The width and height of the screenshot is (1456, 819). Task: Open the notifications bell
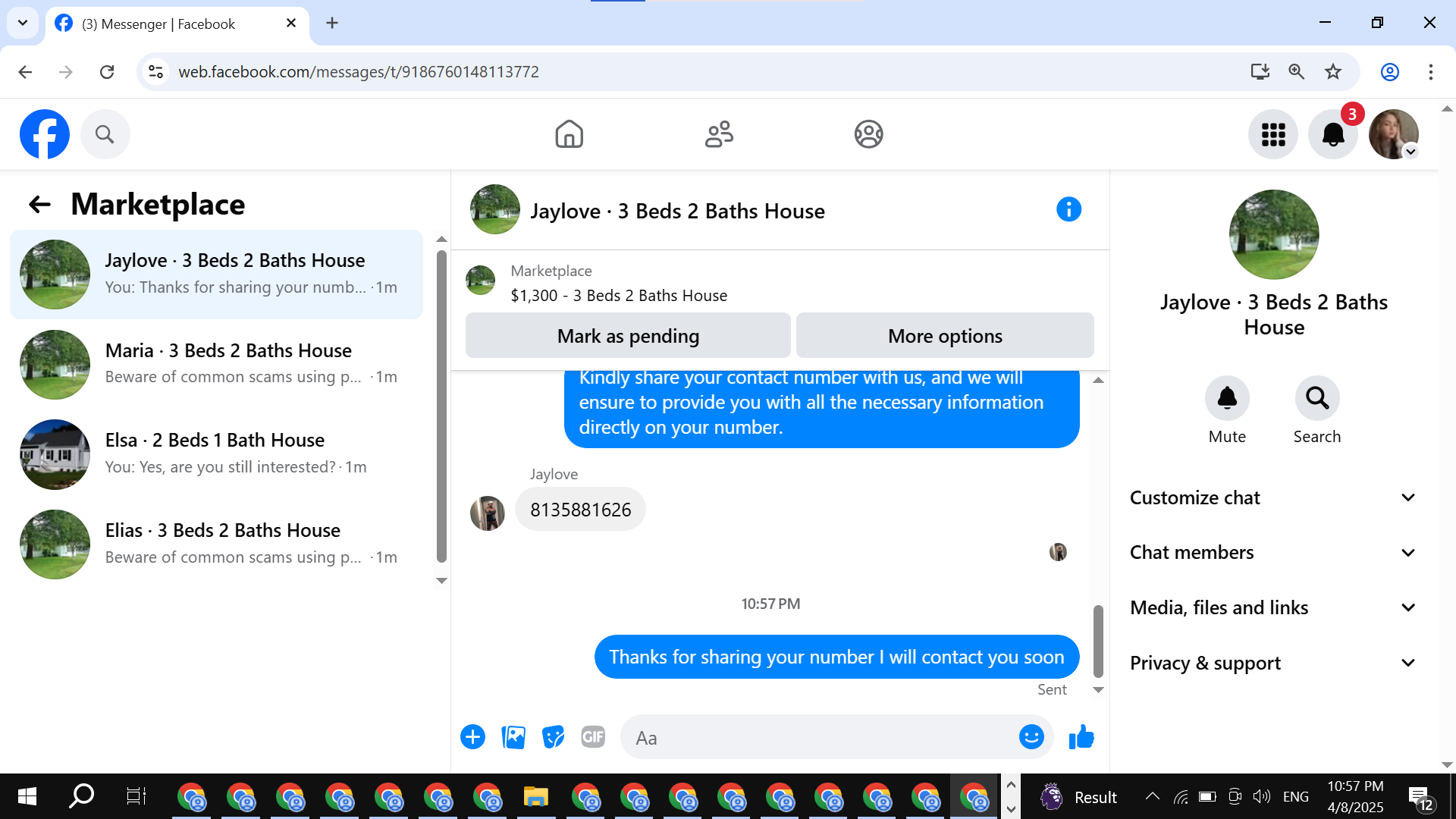click(1333, 135)
